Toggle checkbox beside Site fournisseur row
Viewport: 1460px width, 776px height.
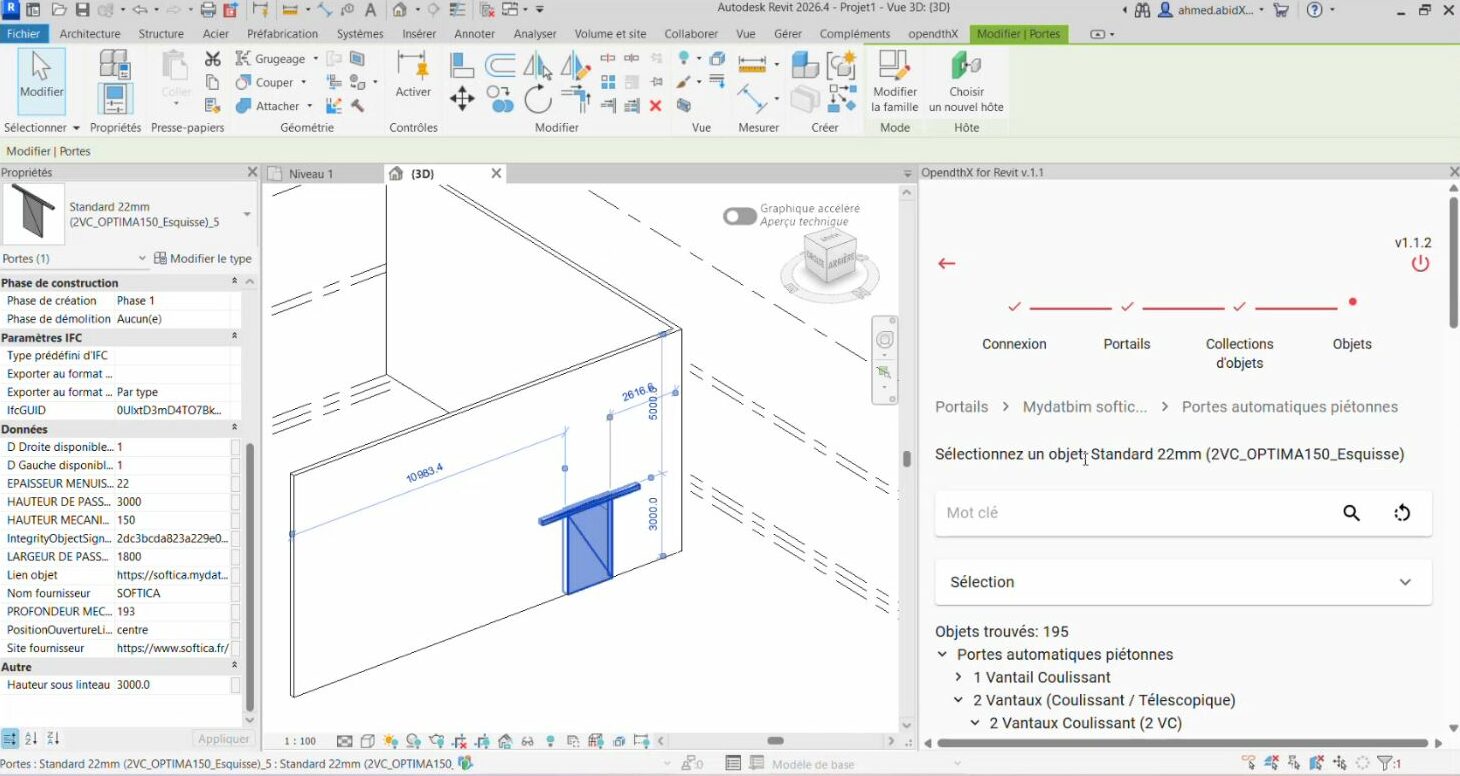(x=235, y=648)
